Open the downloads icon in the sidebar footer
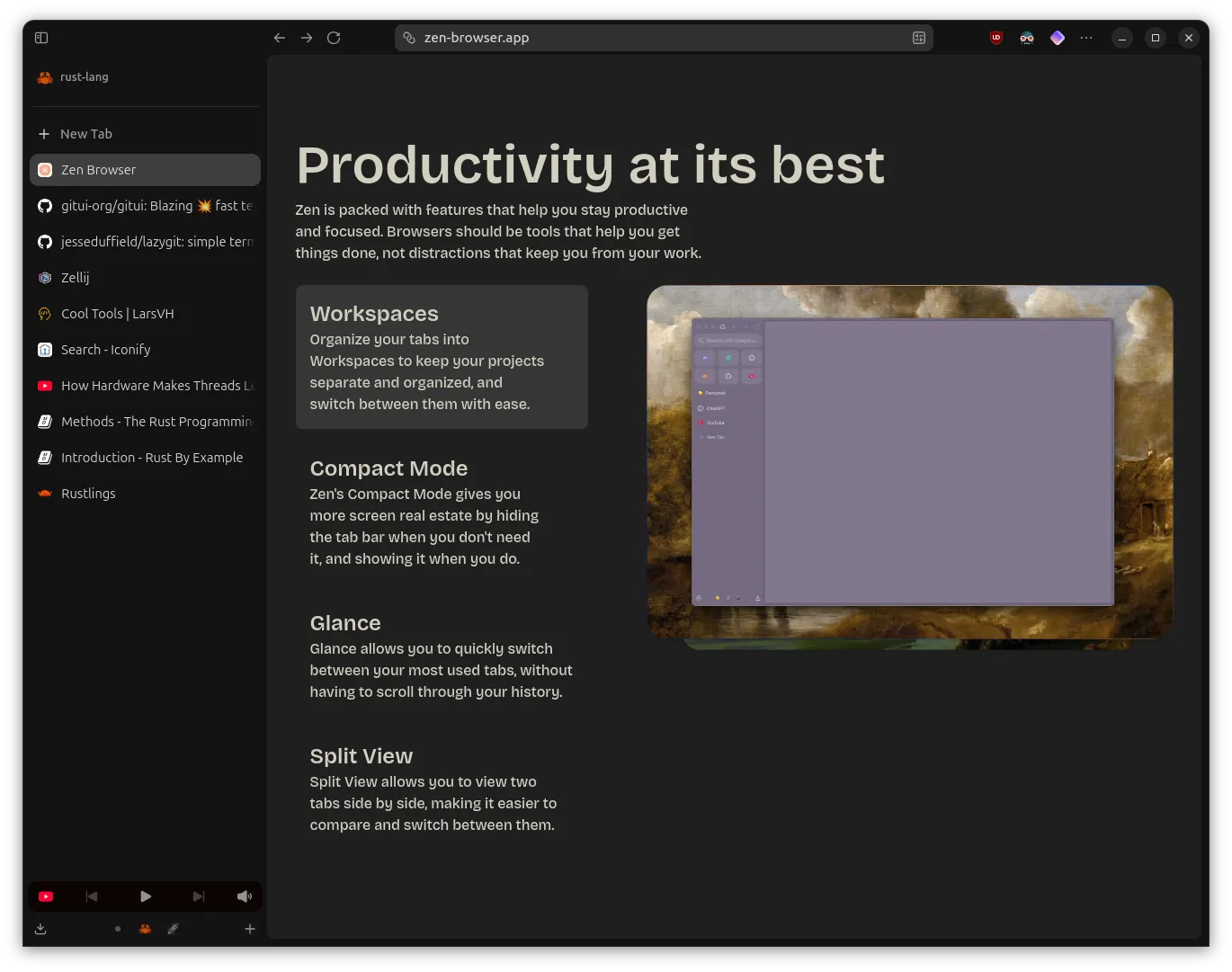 tap(40, 929)
